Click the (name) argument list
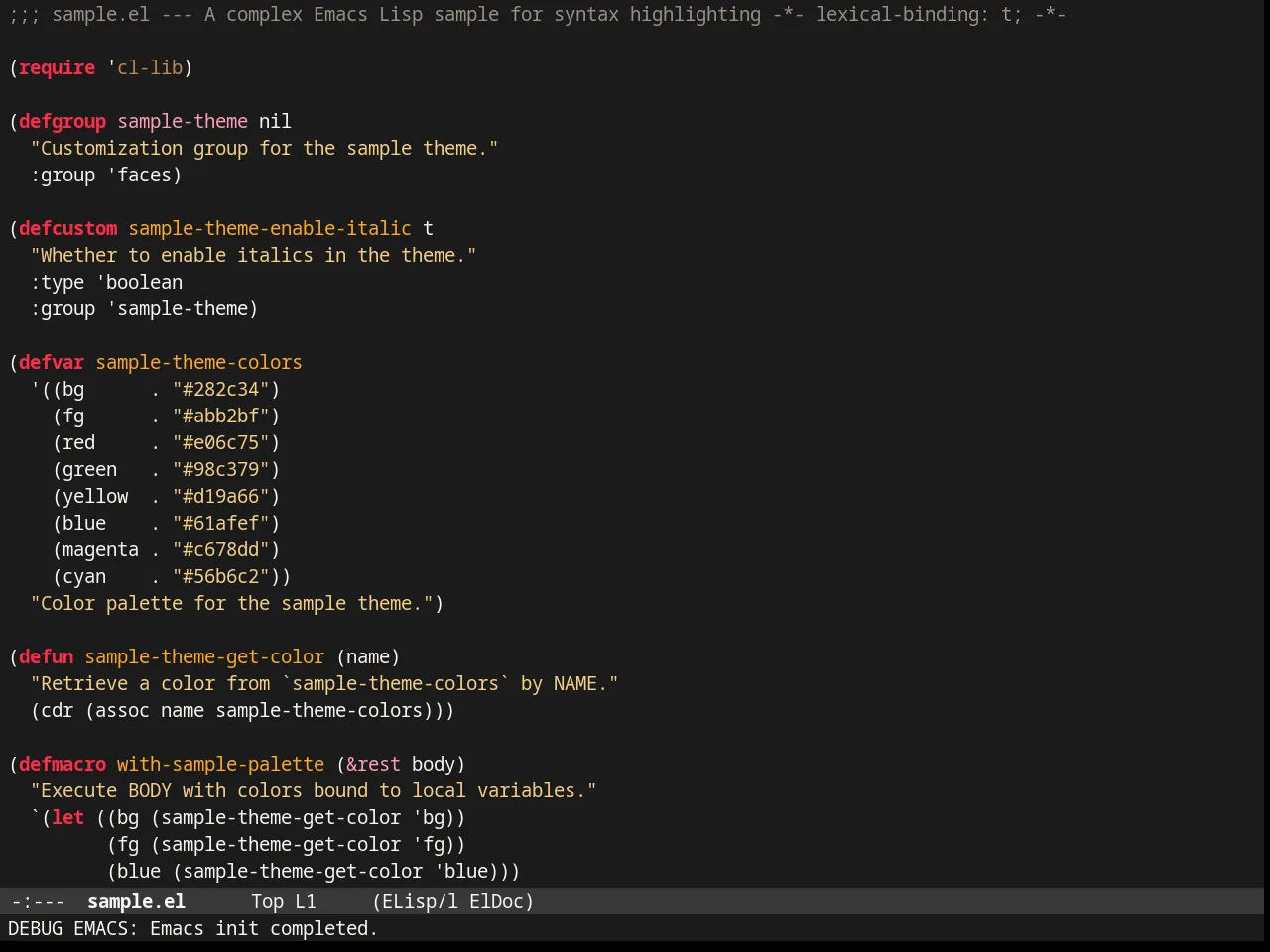Image resolution: width=1270 pixels, height=952 pixels. tap(368, 656)
